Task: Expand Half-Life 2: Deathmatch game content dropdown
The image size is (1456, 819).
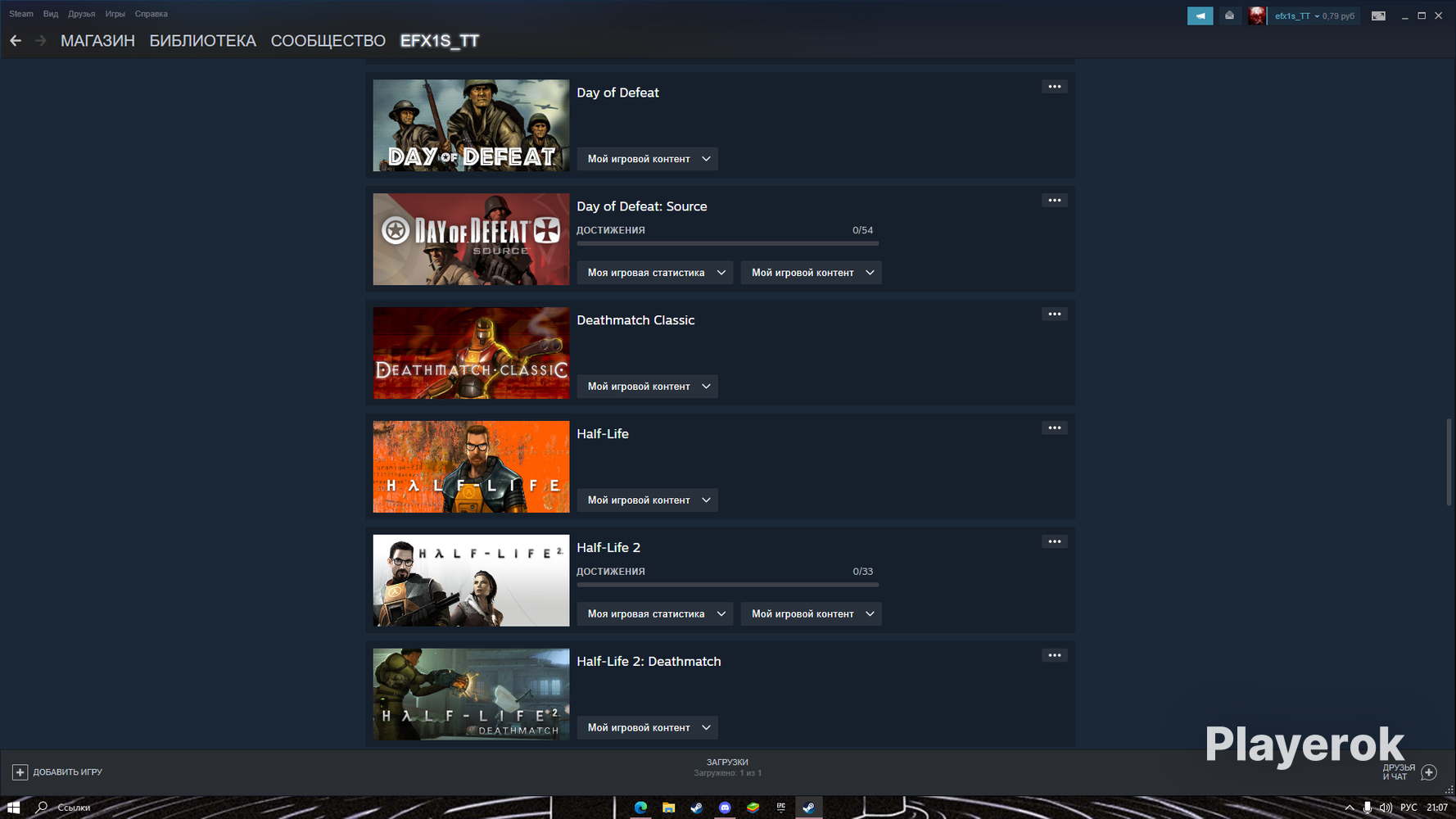Action: (647, 728)
